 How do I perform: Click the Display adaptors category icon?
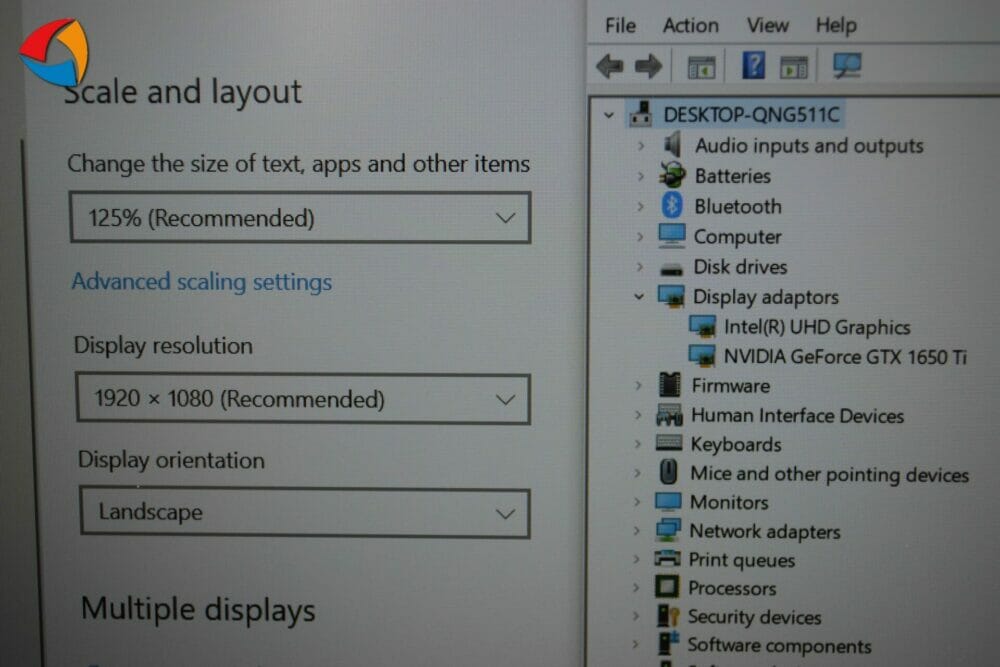pos(671,297)
